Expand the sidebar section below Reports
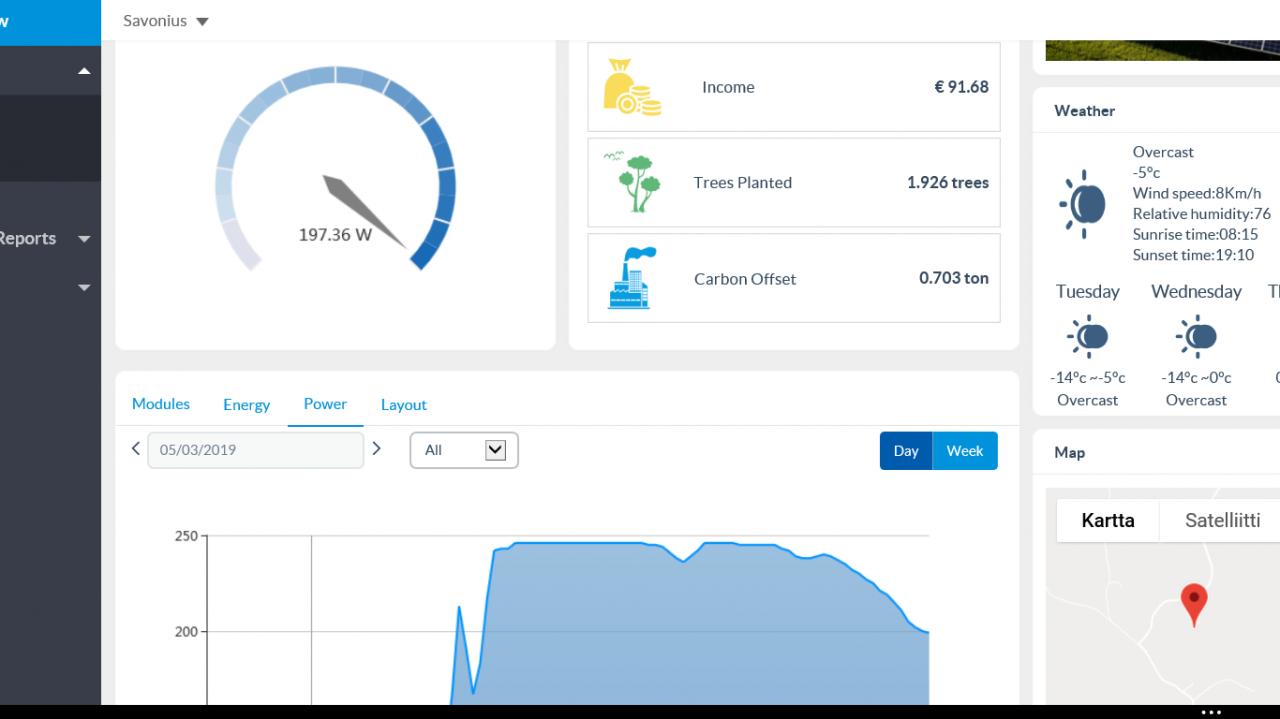Screen dimensions: 1280x719 coord(84,288)
